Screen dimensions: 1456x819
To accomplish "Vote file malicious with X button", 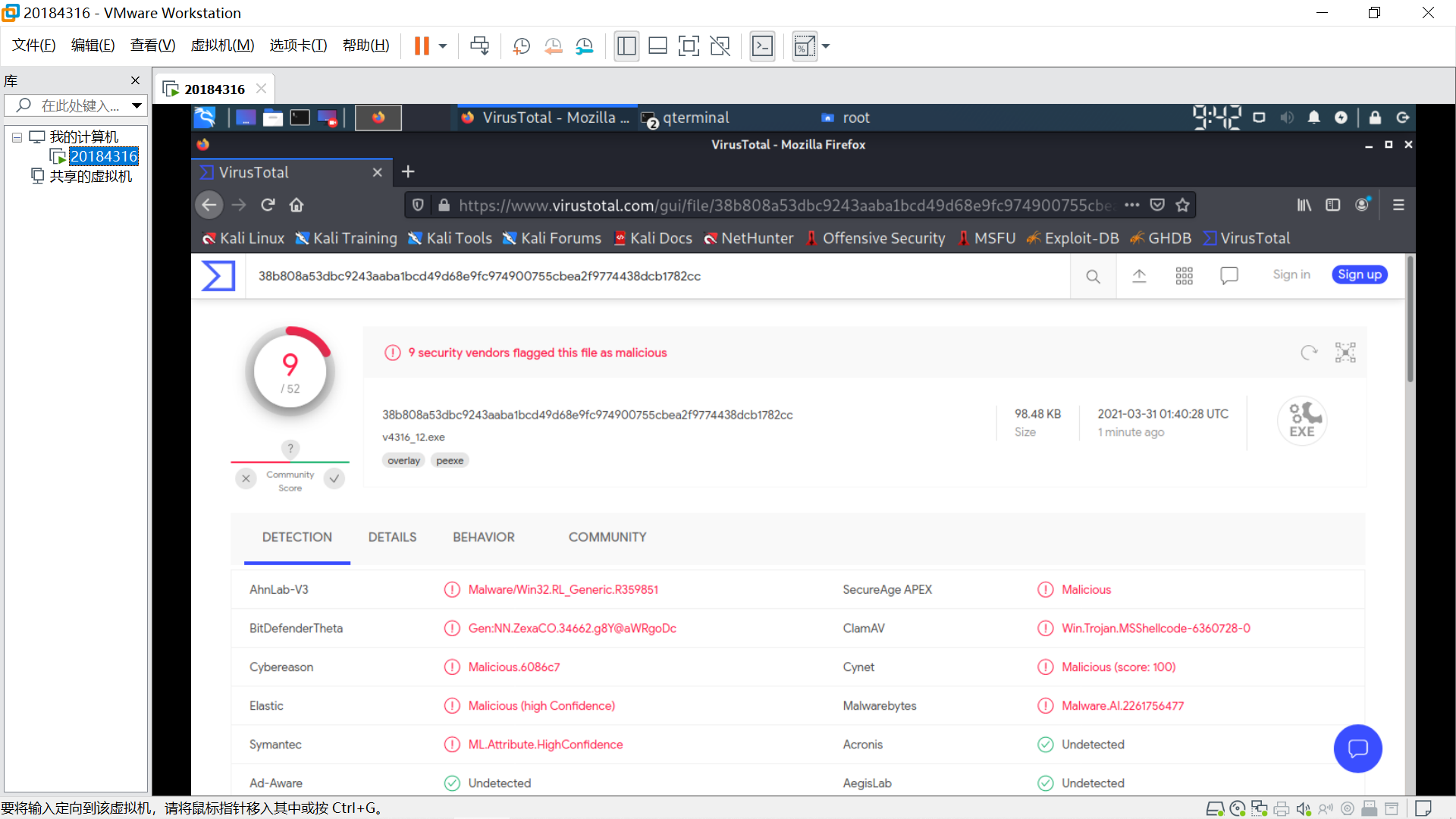I will 246,479.
